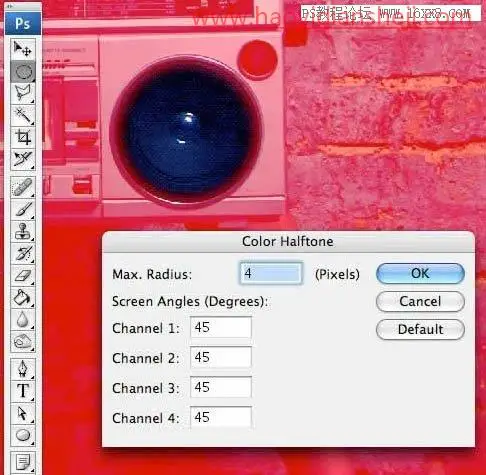Select the Clone Stamp tool

click(x=23, y=231)
